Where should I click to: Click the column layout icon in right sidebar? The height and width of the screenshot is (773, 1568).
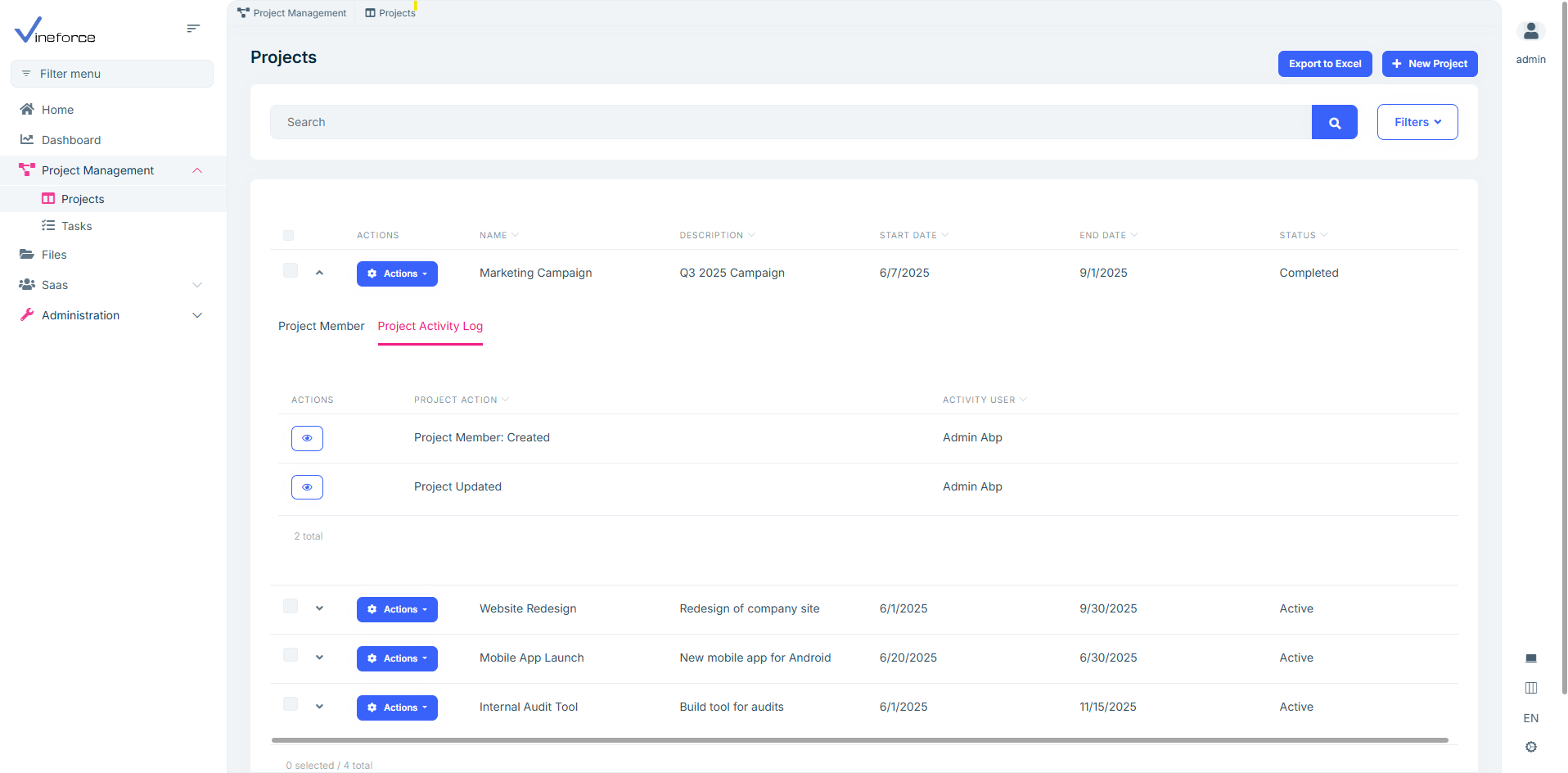coord(1530,688)
